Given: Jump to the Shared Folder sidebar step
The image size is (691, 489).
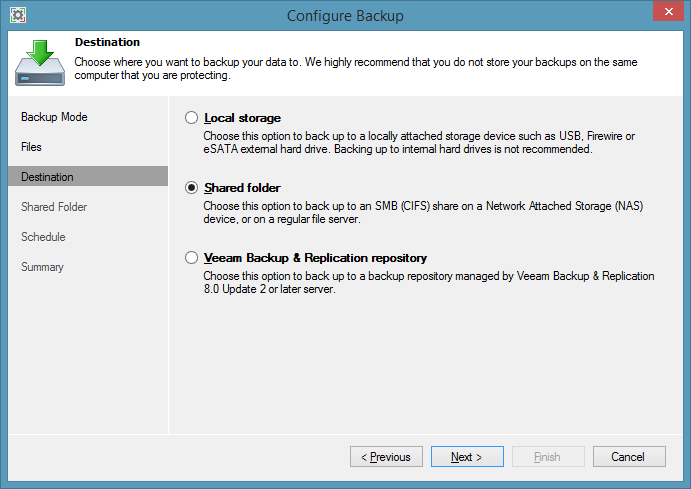Looking at the screenshot, I should [54, 207].
